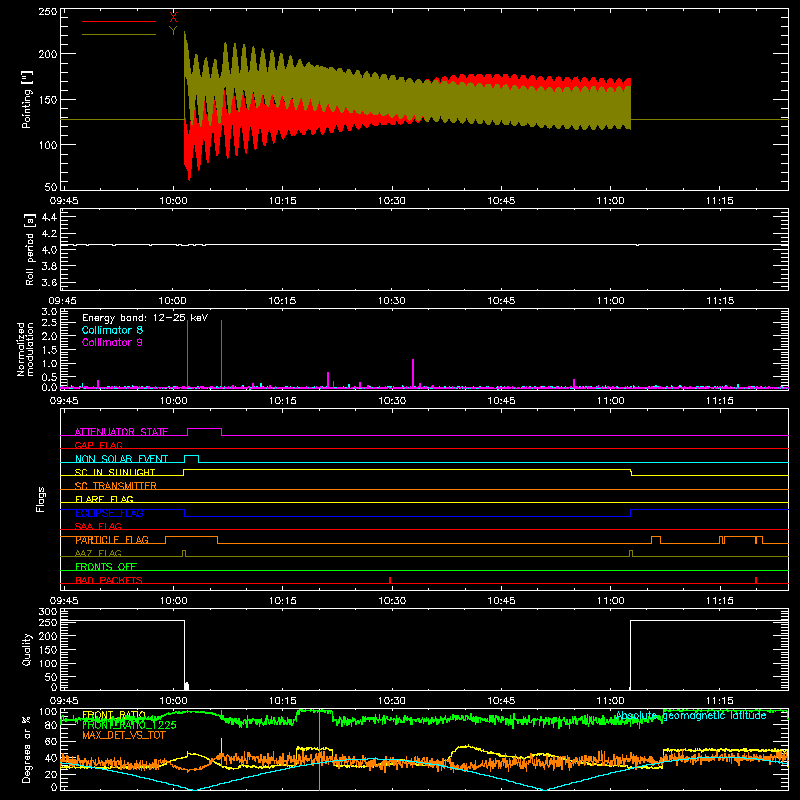Image resolution: width=800 pixels, height=800 pixels.
Task: Click the olive flag label above FRONTS_OFF
Action: (98, 553)
